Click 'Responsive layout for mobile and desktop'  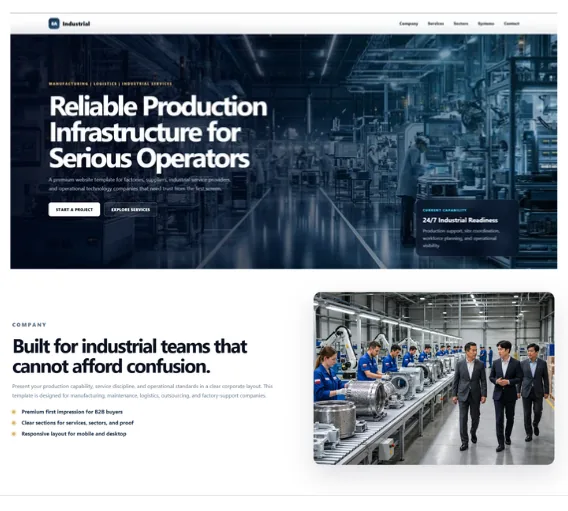[x=74, y=433]
